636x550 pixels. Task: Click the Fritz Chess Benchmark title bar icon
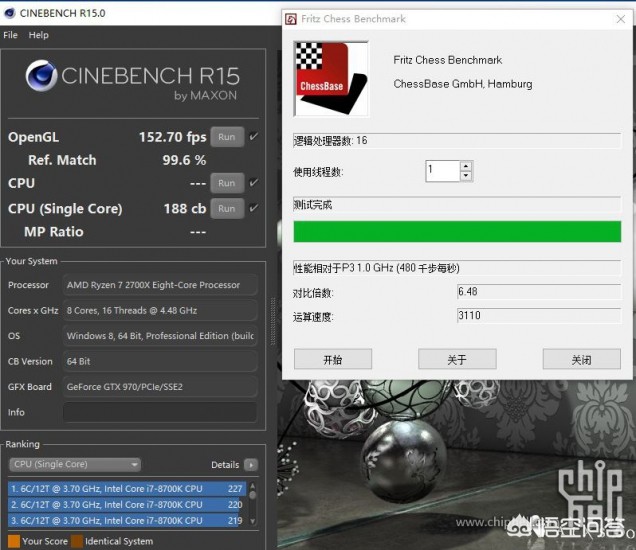coord(290,19)
